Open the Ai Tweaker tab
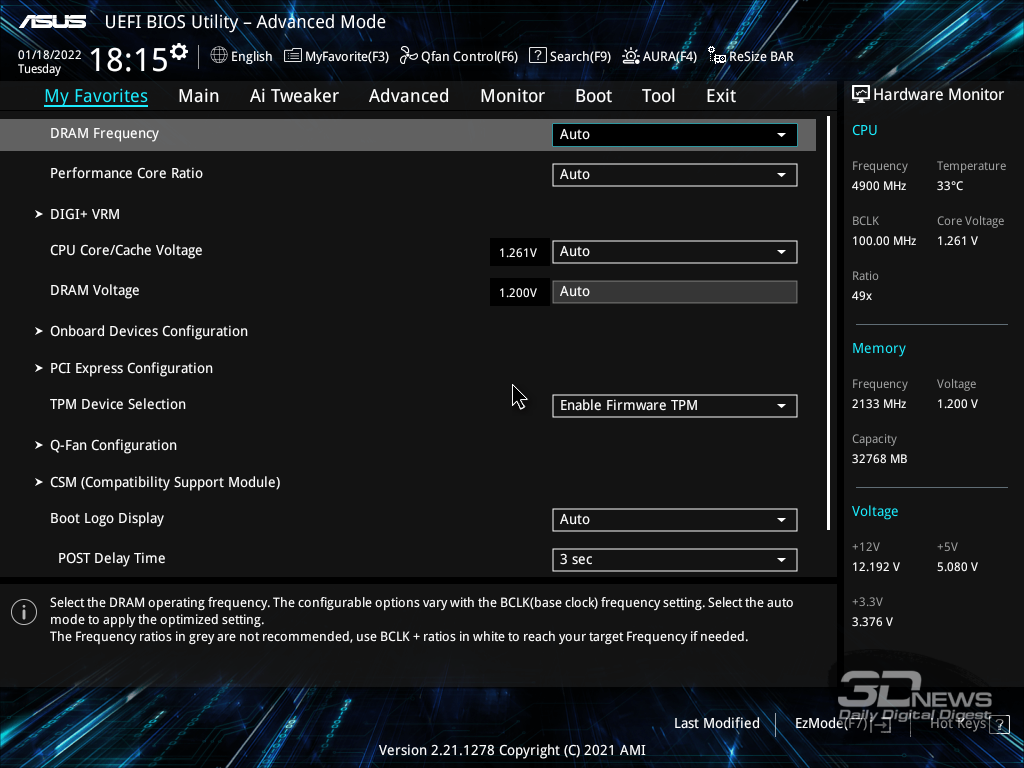 pyautogui.click(x=294, y=96)
